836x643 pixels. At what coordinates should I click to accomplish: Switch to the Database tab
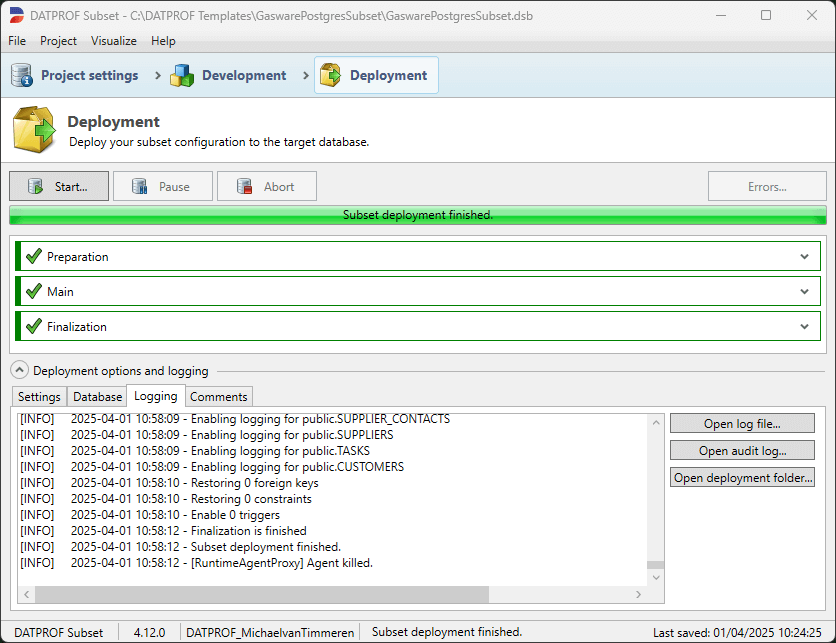pyautogui.click(x=96, y=396)
